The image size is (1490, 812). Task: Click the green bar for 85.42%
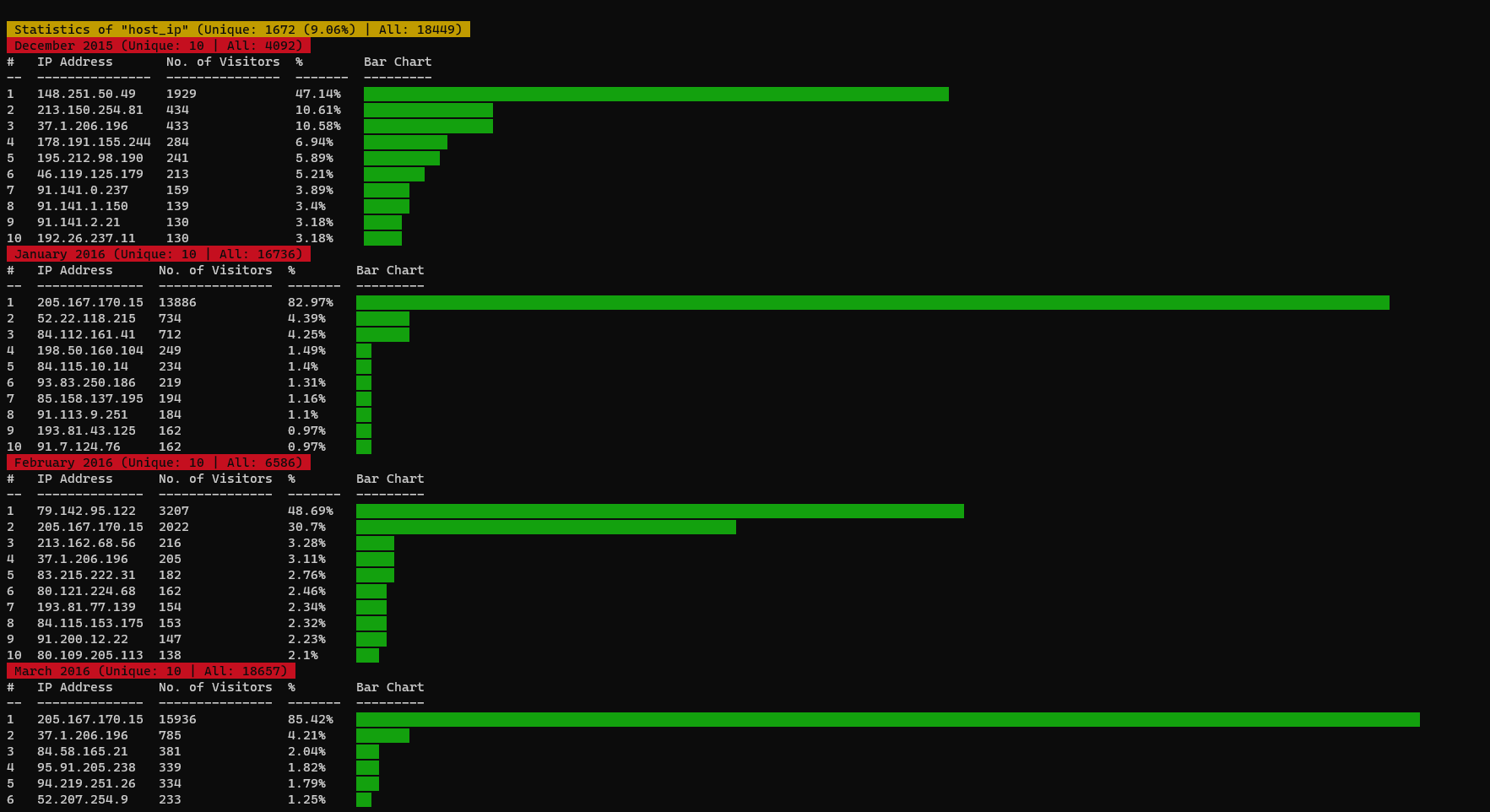point(888,719)
